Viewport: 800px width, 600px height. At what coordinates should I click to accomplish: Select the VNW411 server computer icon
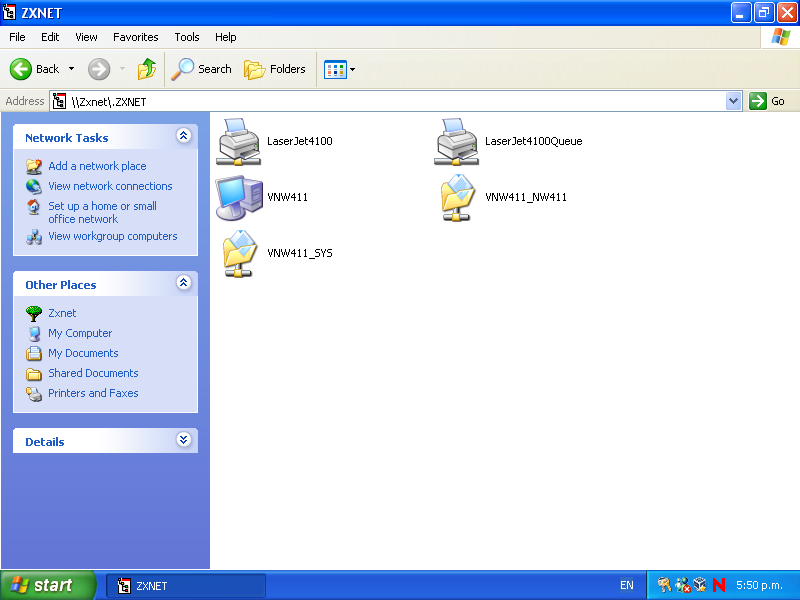[x=239, y=197]
